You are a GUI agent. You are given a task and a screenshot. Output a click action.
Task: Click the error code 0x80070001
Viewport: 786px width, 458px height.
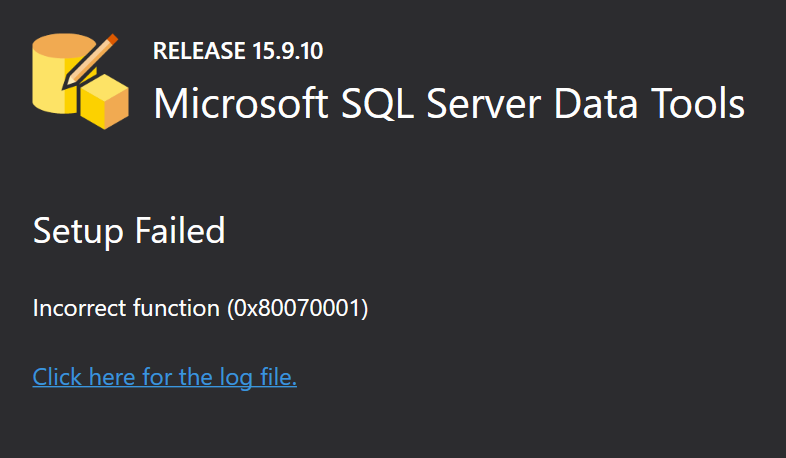[x=297, y=308]
